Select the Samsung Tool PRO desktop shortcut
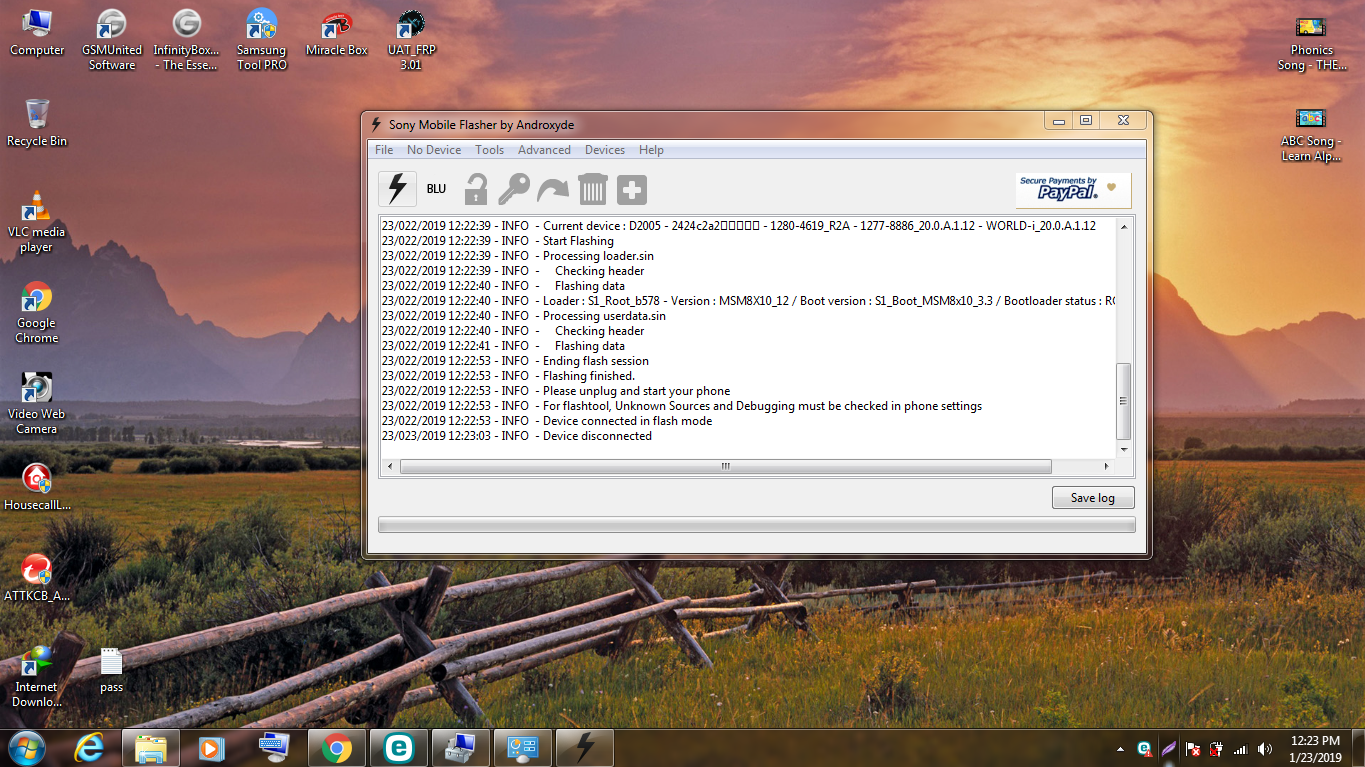Image resolution: width=1365 pixels, height=767 pixels. 262,40
